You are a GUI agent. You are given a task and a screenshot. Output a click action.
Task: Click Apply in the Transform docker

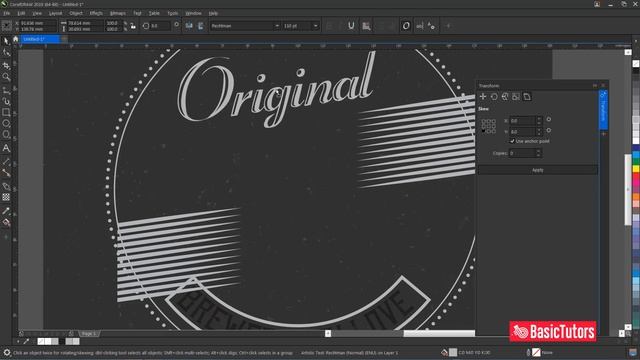(538, 170)
